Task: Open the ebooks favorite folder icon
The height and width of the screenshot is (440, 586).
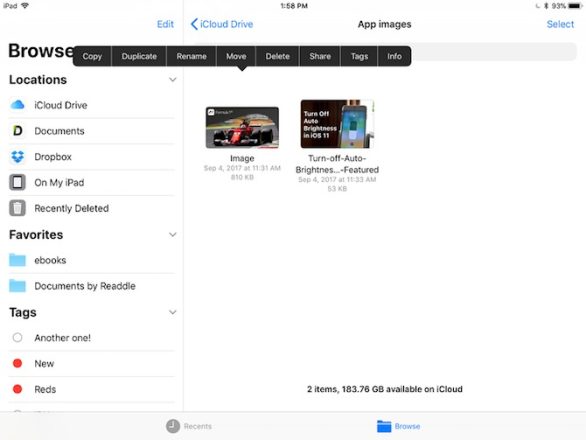Action: (x=18, y=260)
